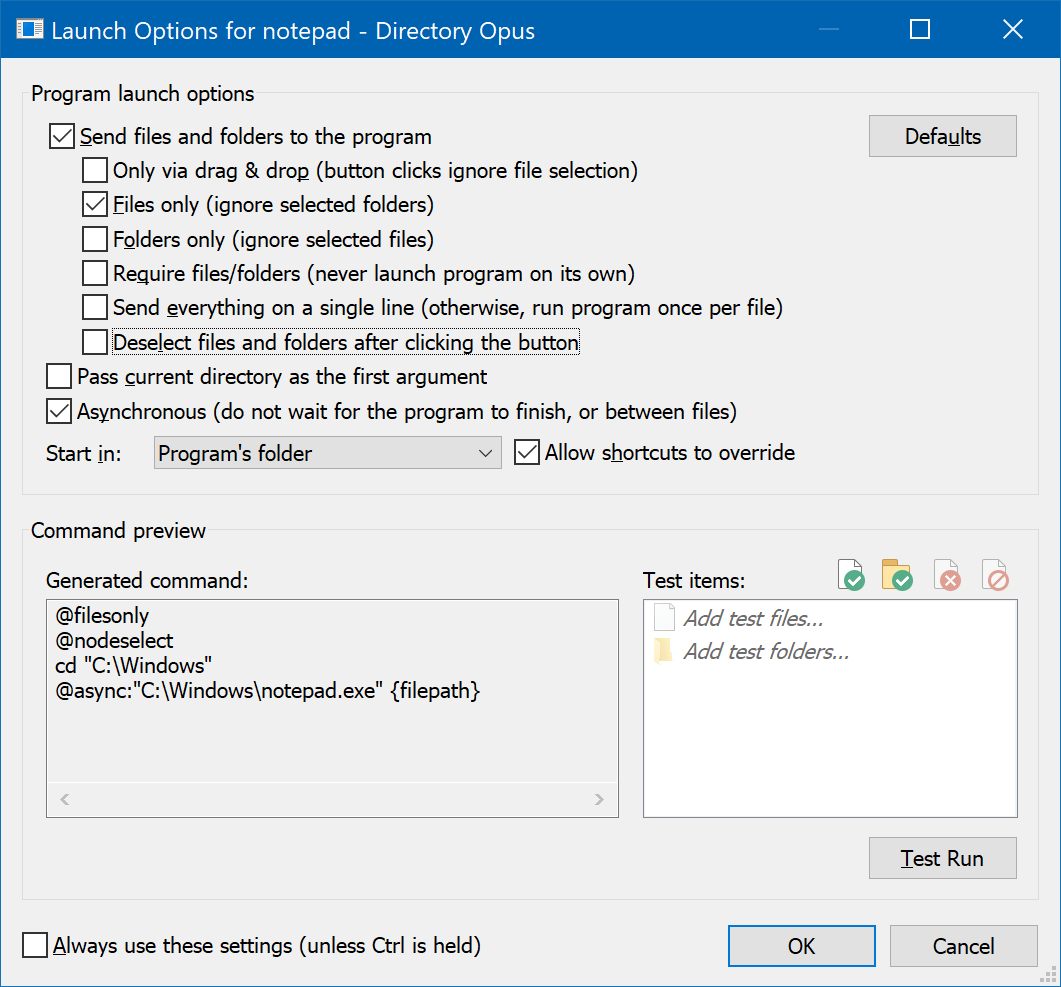Confirm with the OK button

[x=801, y=946]
